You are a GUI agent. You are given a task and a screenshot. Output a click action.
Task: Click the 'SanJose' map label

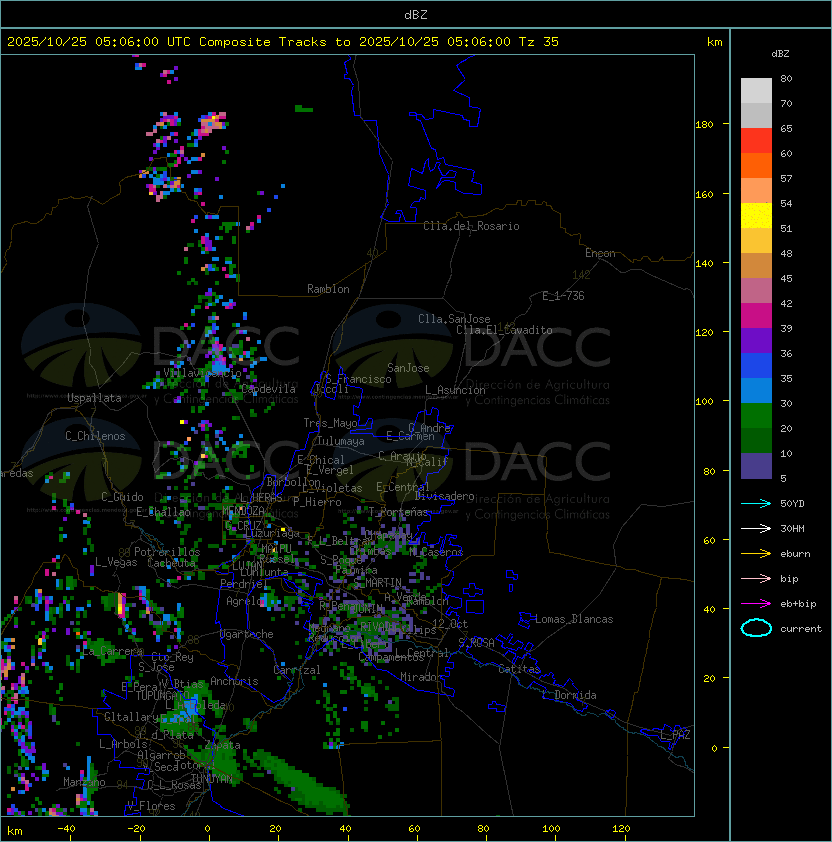tap(408, 368)
